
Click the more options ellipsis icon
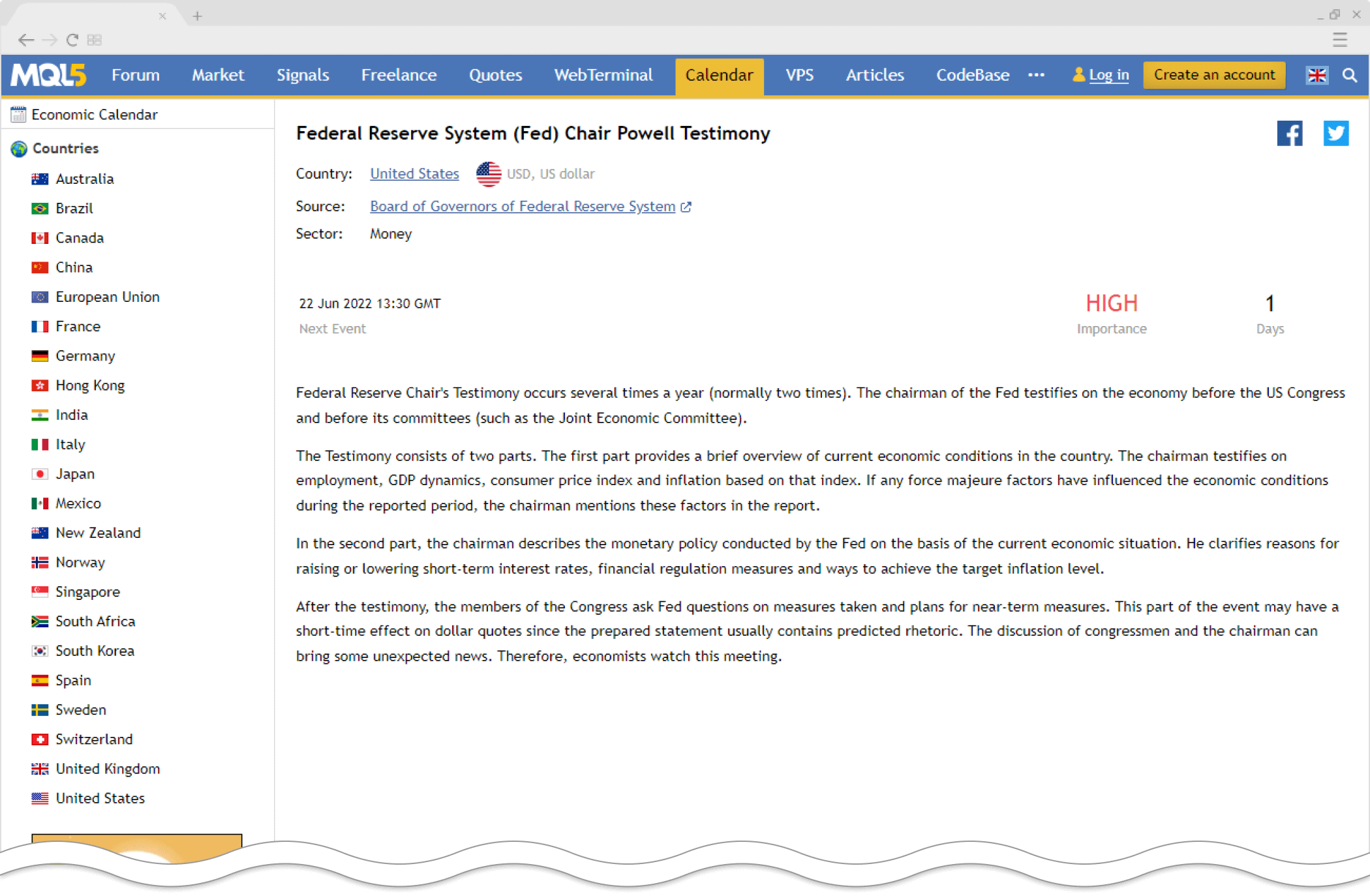1037,75
